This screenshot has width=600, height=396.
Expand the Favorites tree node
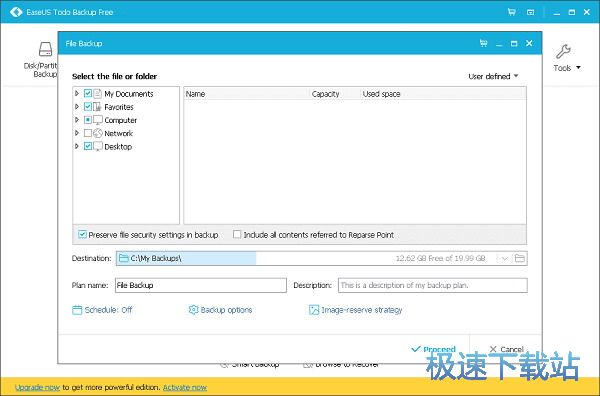coord(77,107)
